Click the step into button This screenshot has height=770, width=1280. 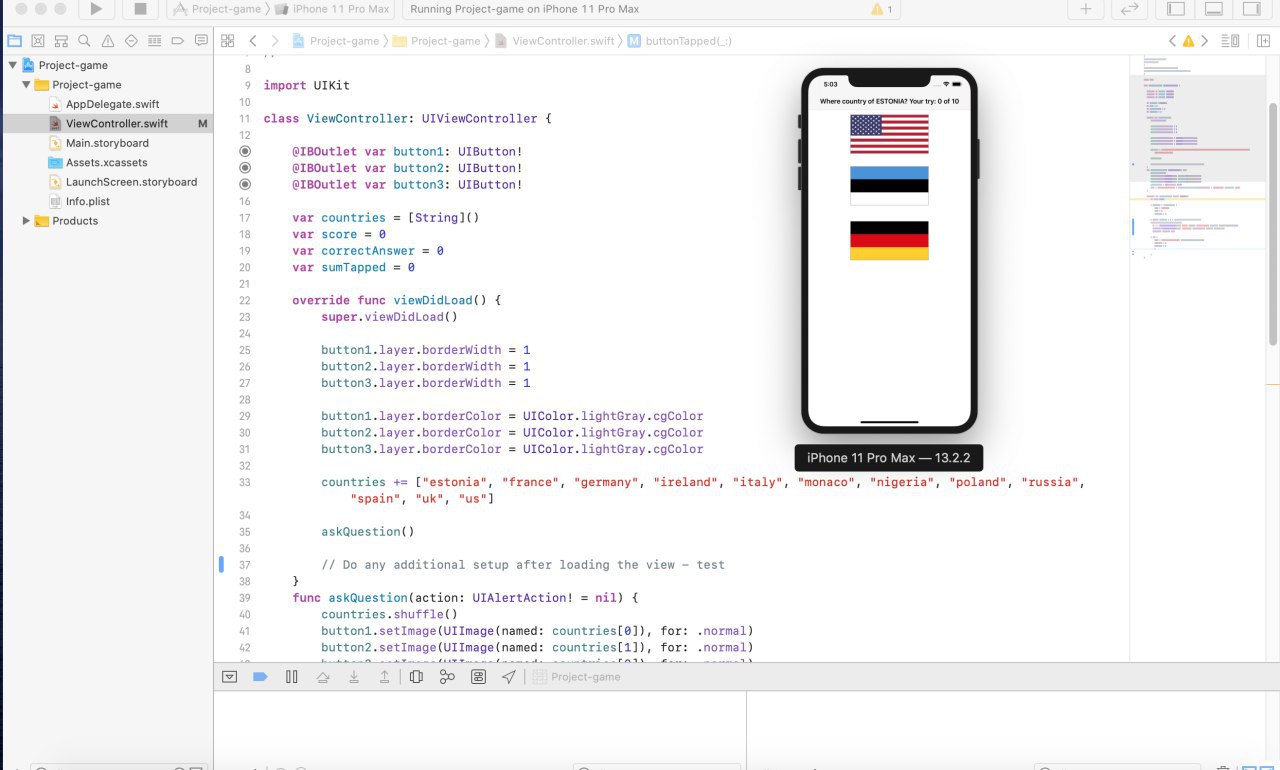[354, 677]
